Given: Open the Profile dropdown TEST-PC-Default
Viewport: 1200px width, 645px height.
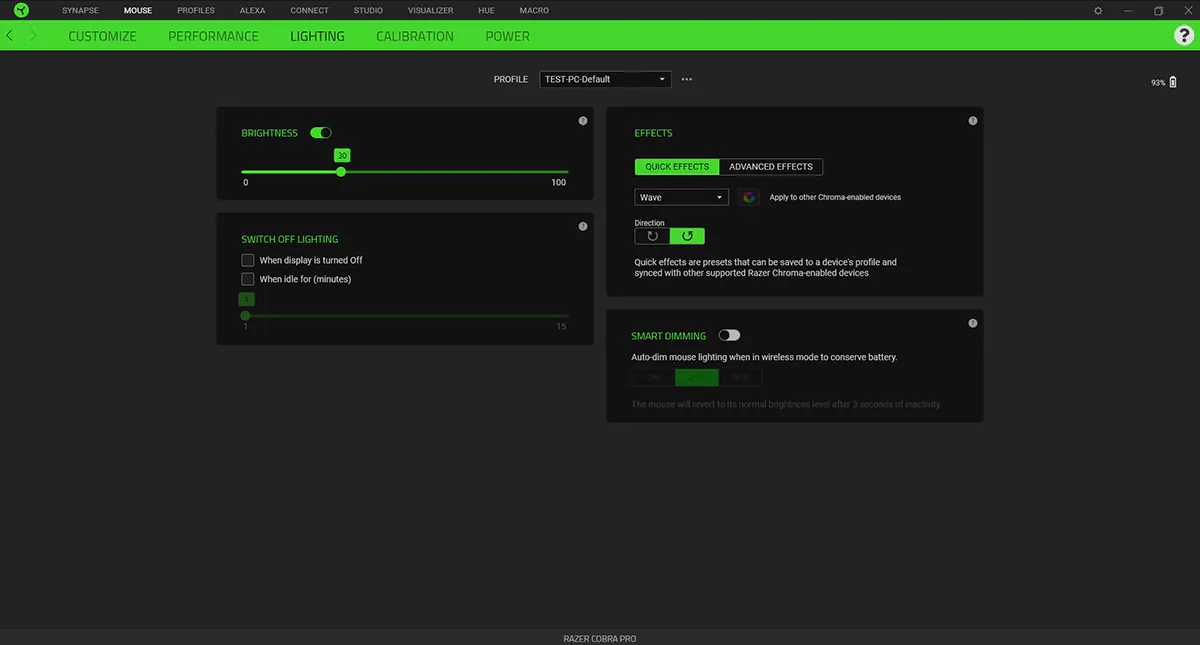Looking at the screenshot, I should tap(605, 79).
